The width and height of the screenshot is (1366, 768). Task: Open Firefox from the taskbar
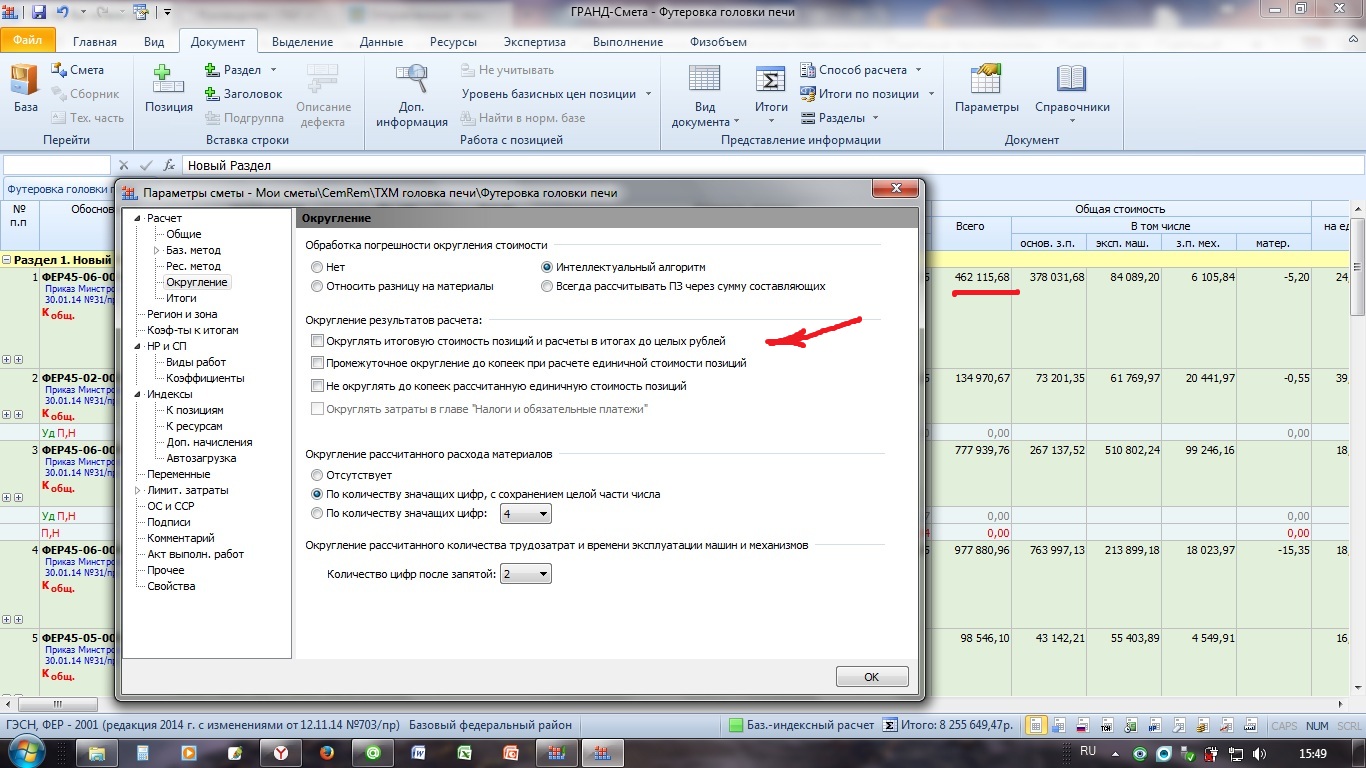click(327, 752)
